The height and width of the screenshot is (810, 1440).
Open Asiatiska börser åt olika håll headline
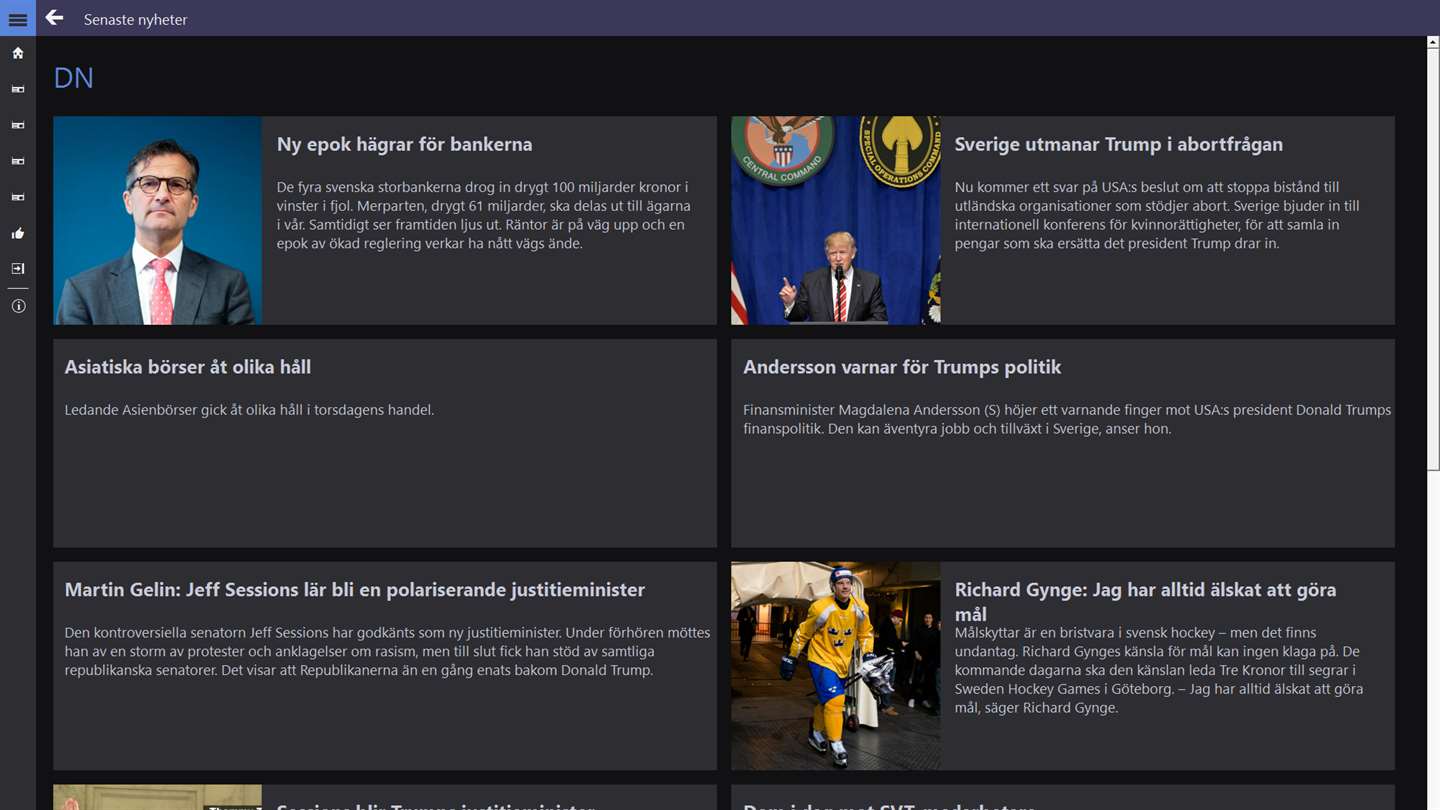coord(187,367)
